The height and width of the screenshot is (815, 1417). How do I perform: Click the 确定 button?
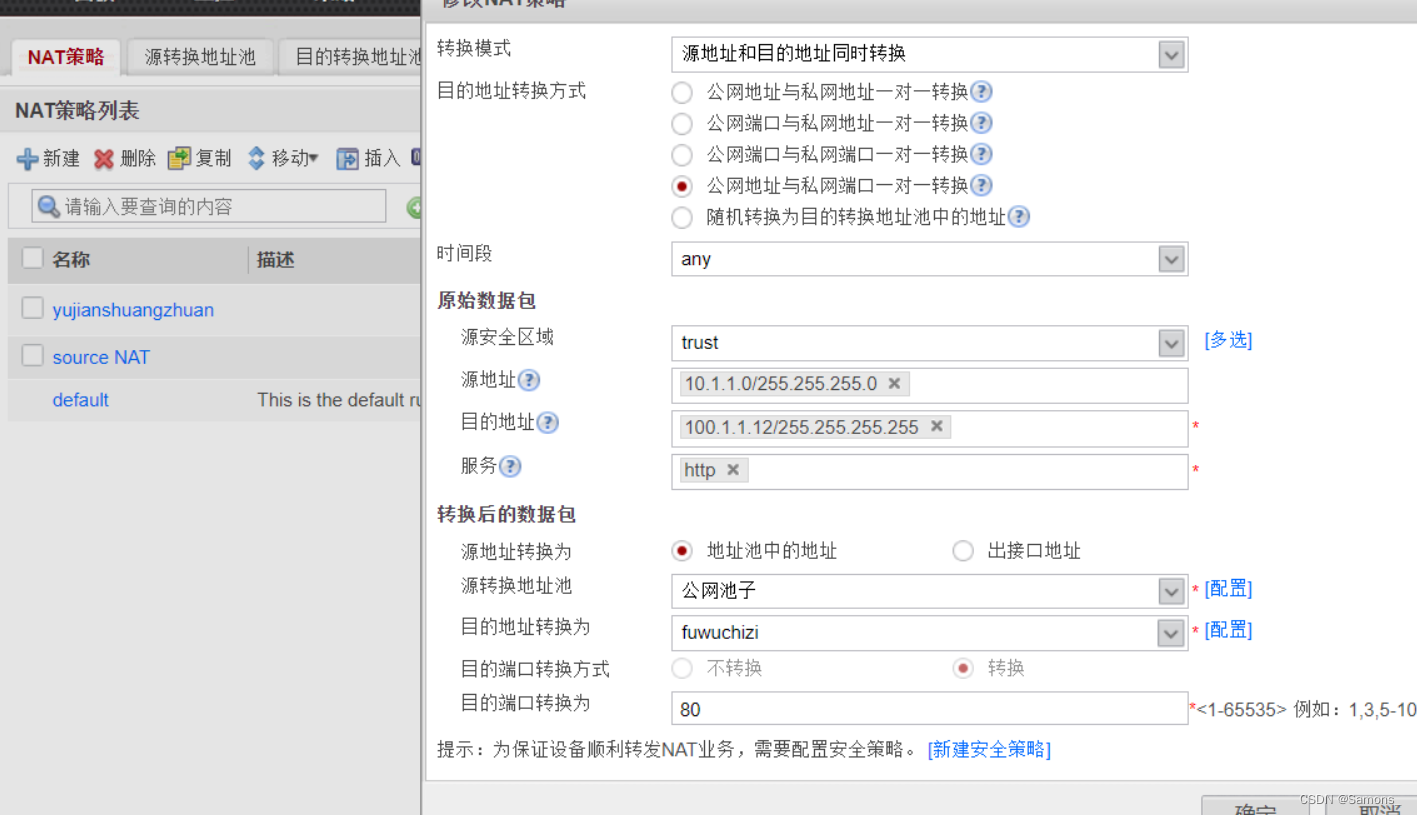1255,806
